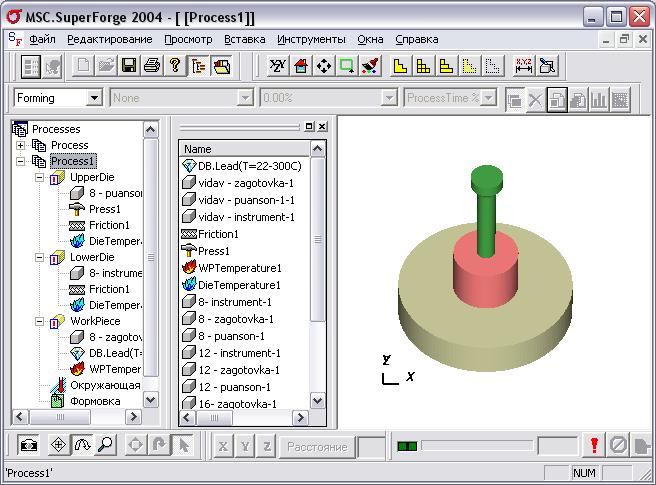Click the fit-all four arrows icon
Image resolution: width=656 pixels, height=485 pixels.
tap(323, 66)
